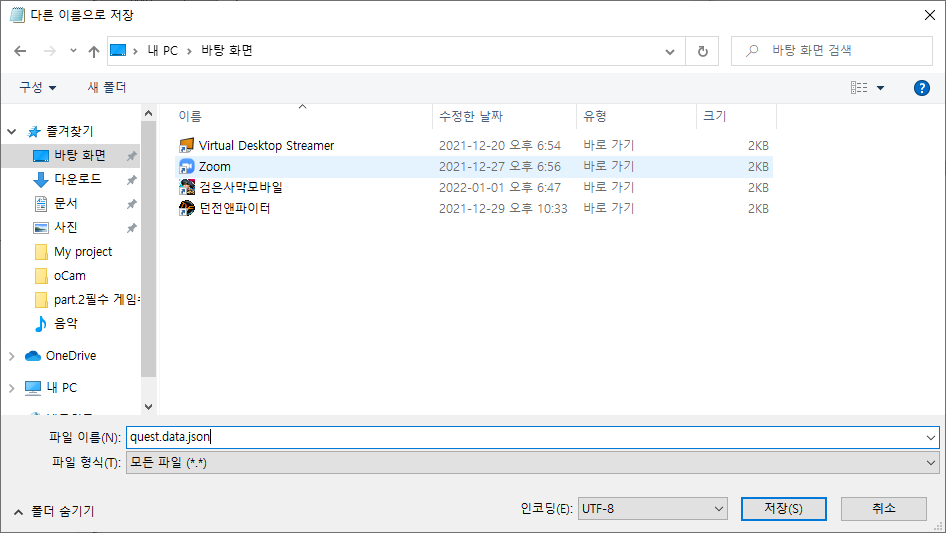Click the pin icon beside 다운로드
946x533 pixels.
pos(132,180)
